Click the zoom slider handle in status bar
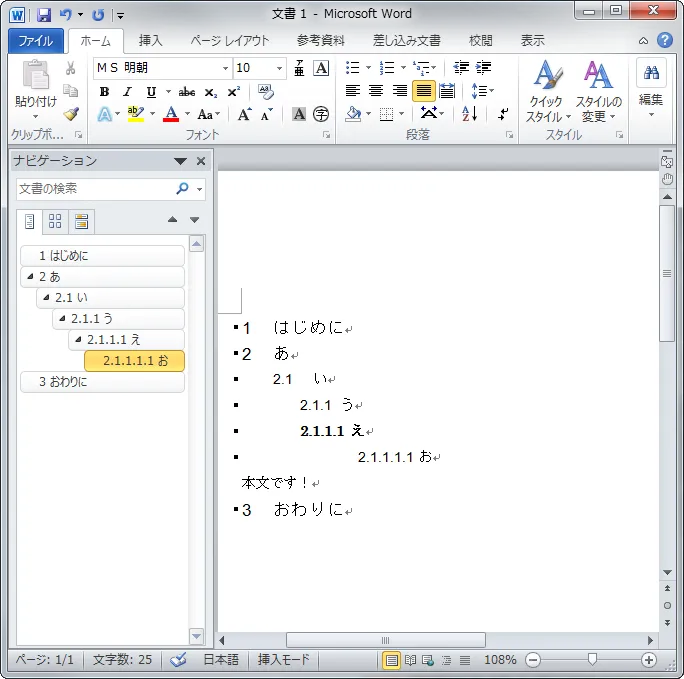The width and height of the screenshot is (684, 679). pos(593,660)
